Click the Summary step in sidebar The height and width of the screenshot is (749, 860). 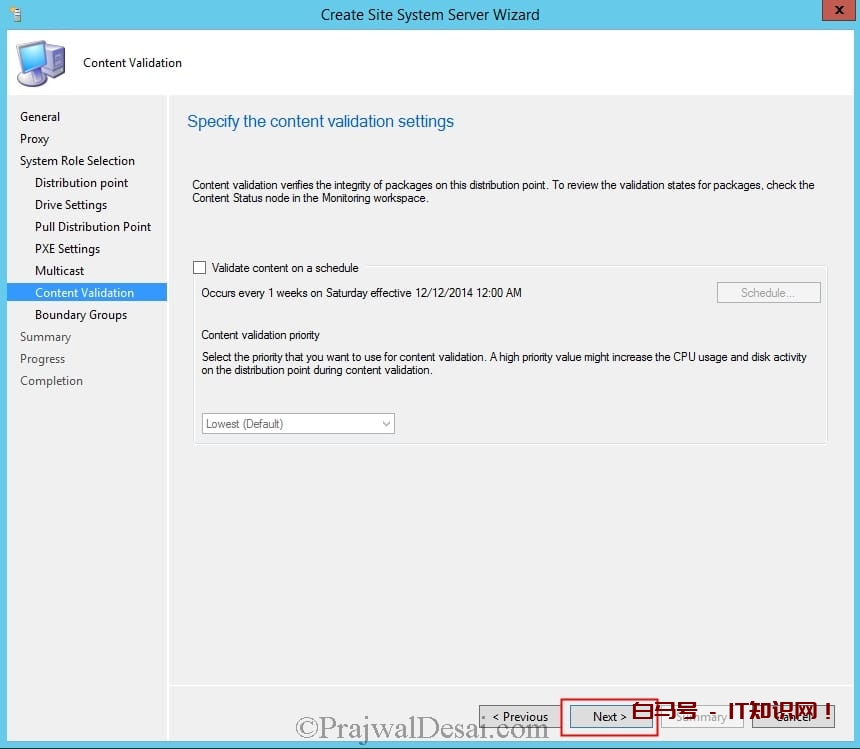(x=45, y=337)
